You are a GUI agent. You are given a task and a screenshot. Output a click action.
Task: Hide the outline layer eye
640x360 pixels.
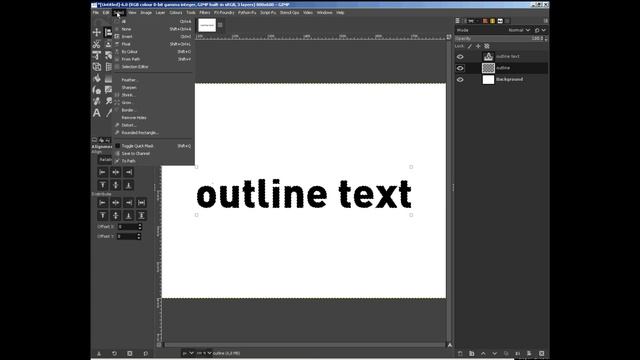coord(460,68)
